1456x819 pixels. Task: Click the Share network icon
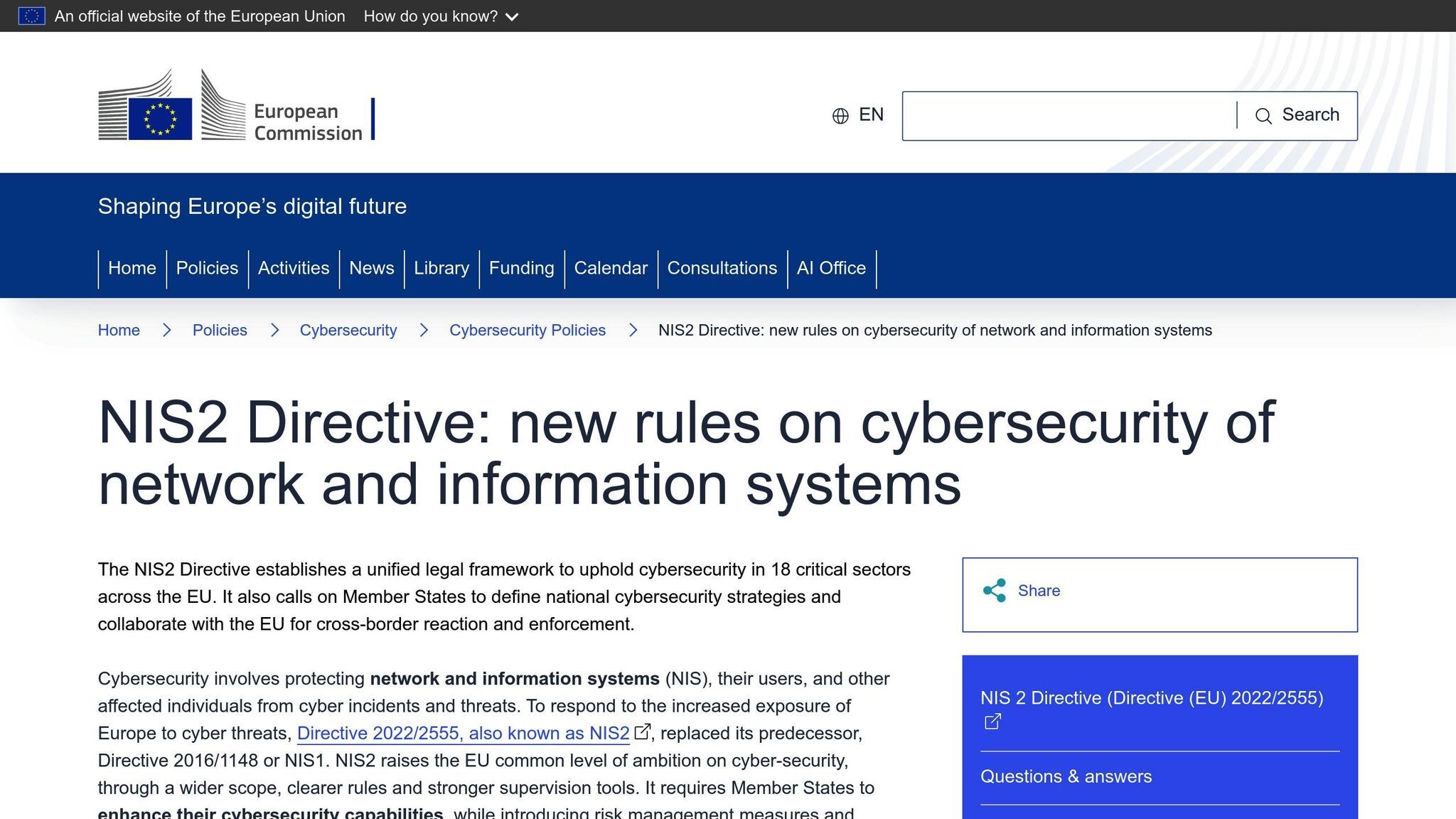tap(994, 591)
